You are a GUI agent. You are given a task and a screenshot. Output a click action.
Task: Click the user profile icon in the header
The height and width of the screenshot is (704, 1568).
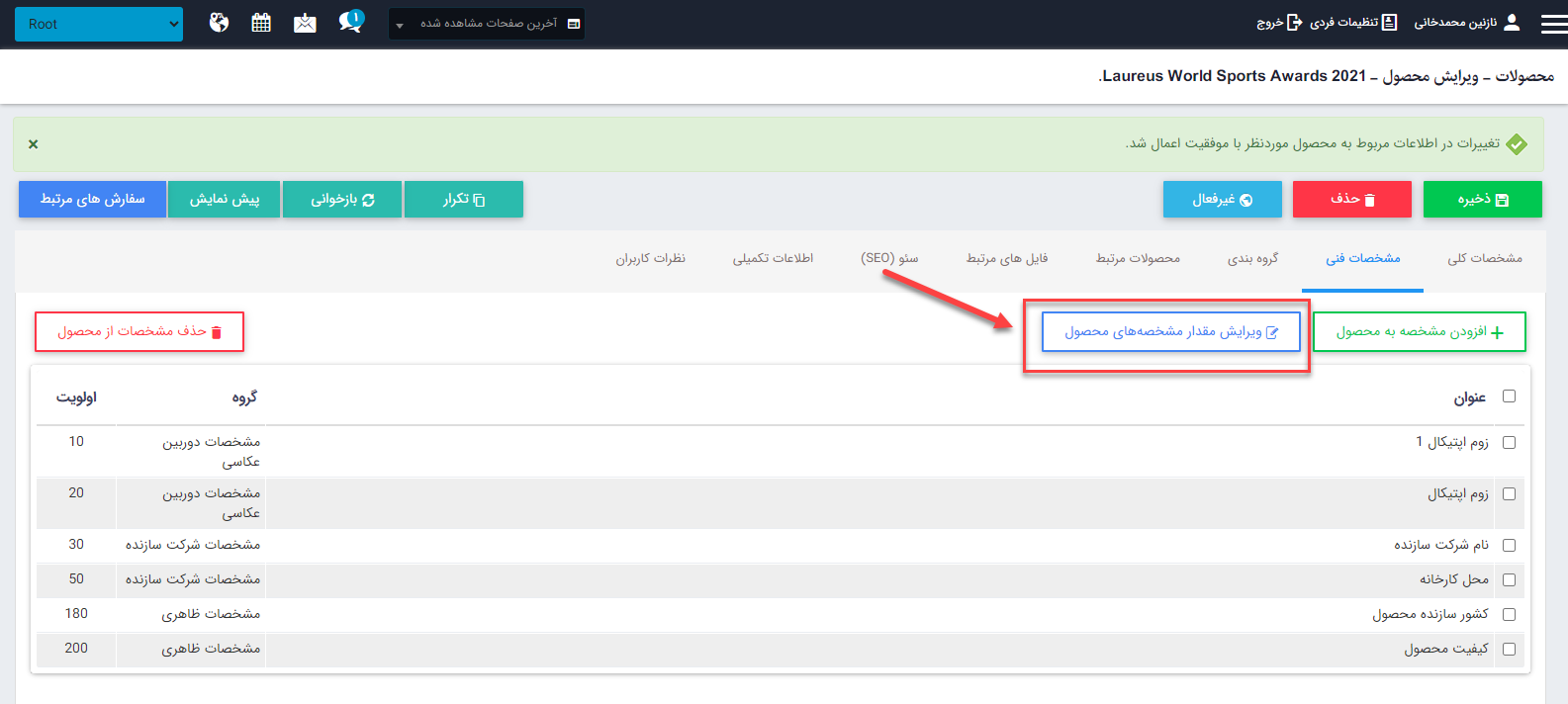[x=1511, y=23]
